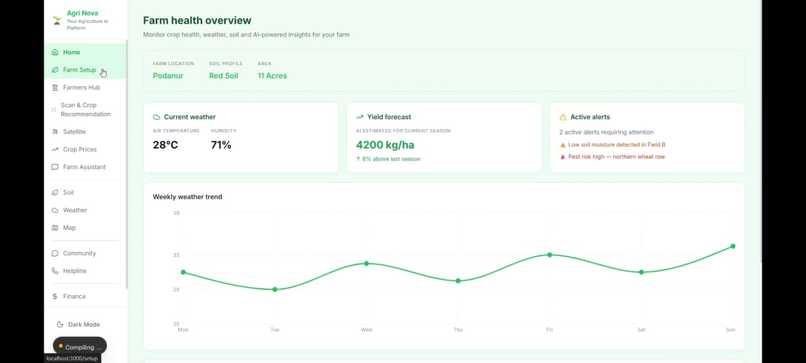Click the Satellite icon in sidebar
This screenshot has height=363, width=806.
(x=54, y=132)
